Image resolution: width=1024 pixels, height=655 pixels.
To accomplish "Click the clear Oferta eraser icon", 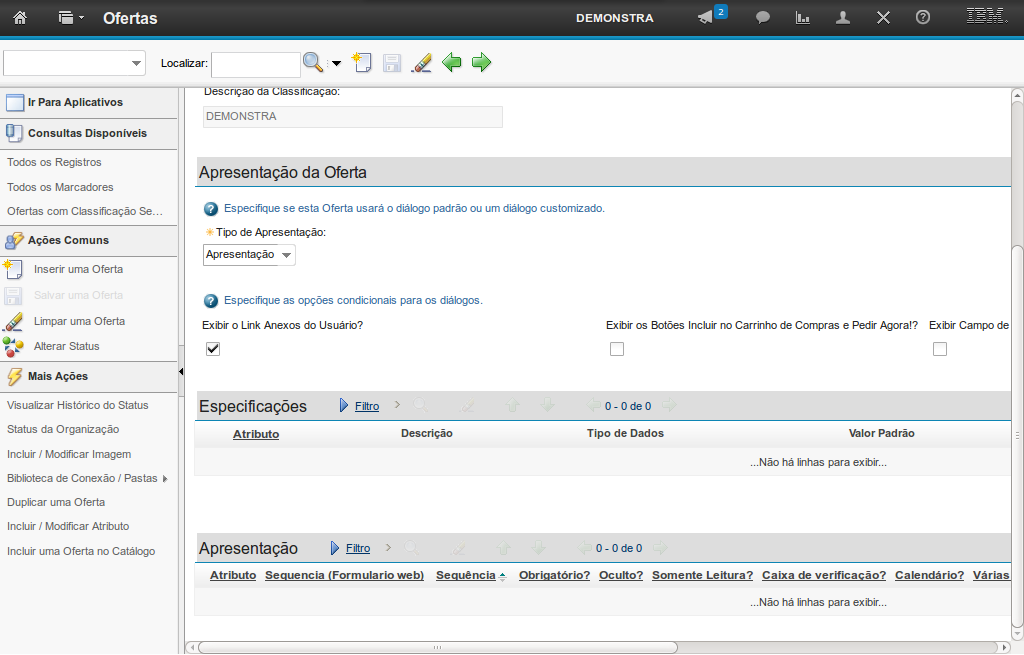I will [422, 63].
